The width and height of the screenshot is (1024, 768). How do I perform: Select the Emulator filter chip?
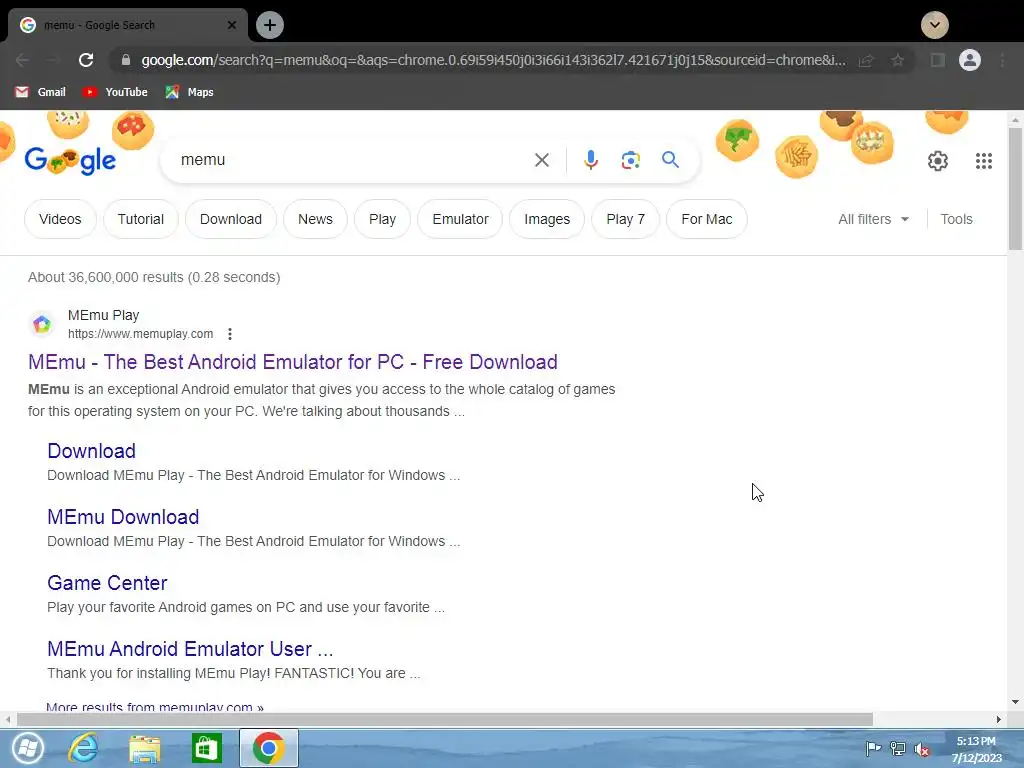pos(460,219)
